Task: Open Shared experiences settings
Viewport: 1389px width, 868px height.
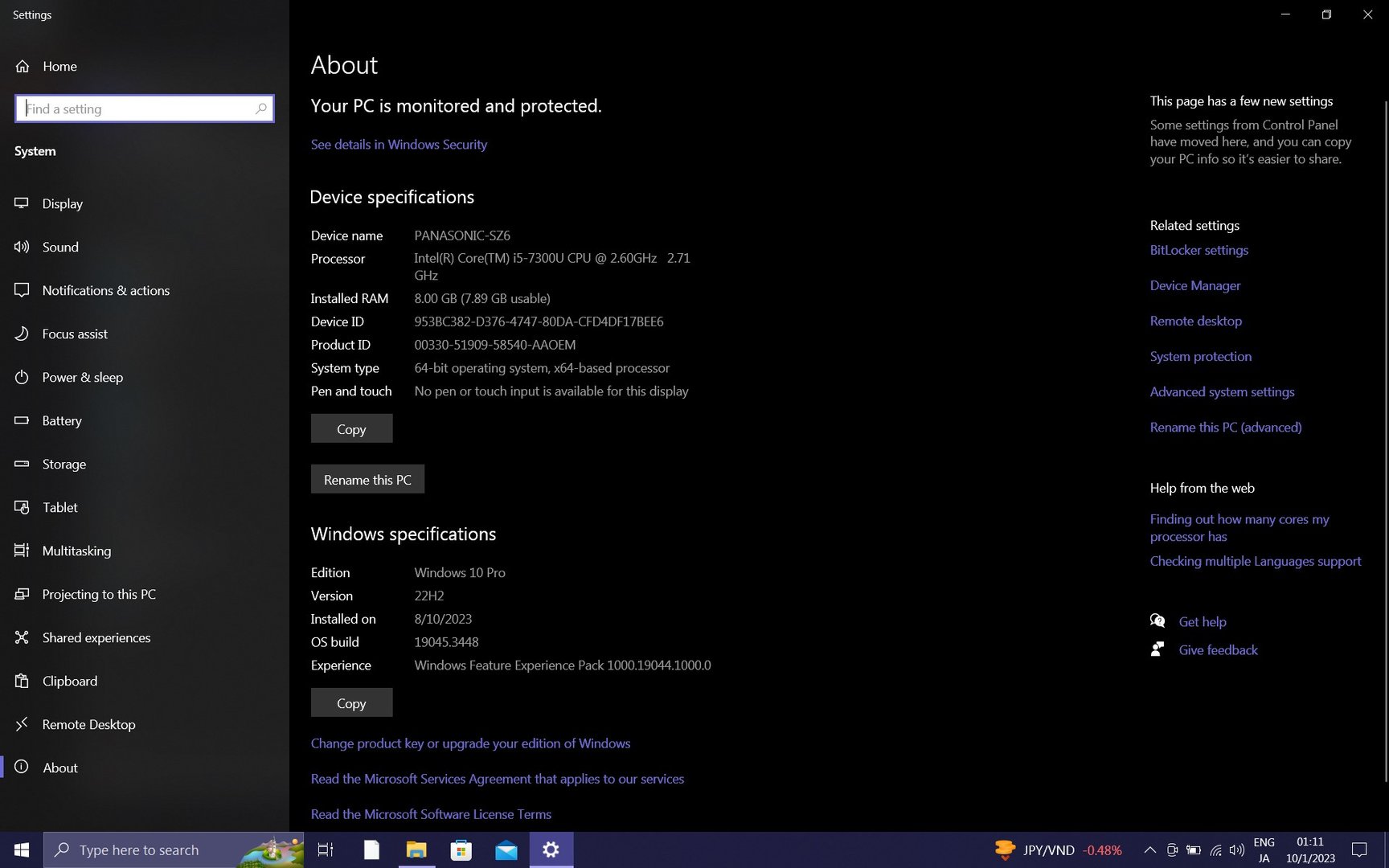Action: pyautogui.click(x=96, y=638)
